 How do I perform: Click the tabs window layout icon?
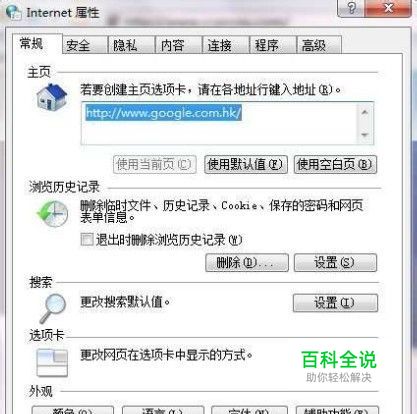pos(52,362)
